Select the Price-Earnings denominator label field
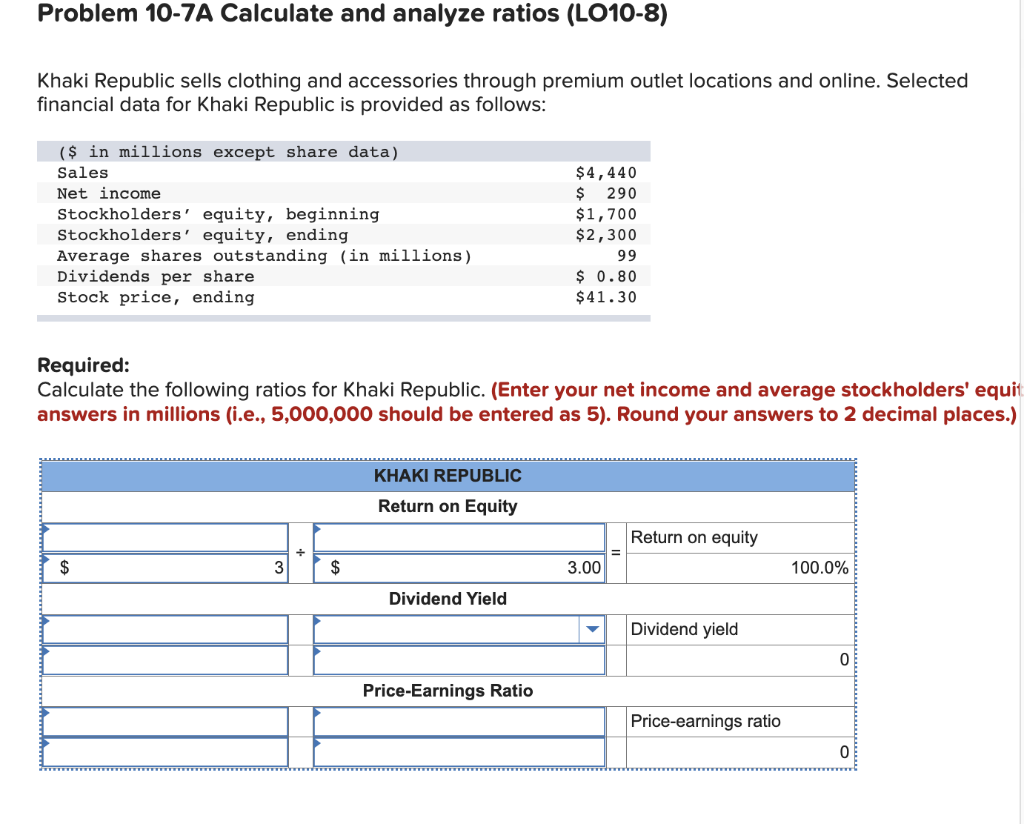This screenshot has width=1024, height=824. pyautogui.click(x=459, y=721)
